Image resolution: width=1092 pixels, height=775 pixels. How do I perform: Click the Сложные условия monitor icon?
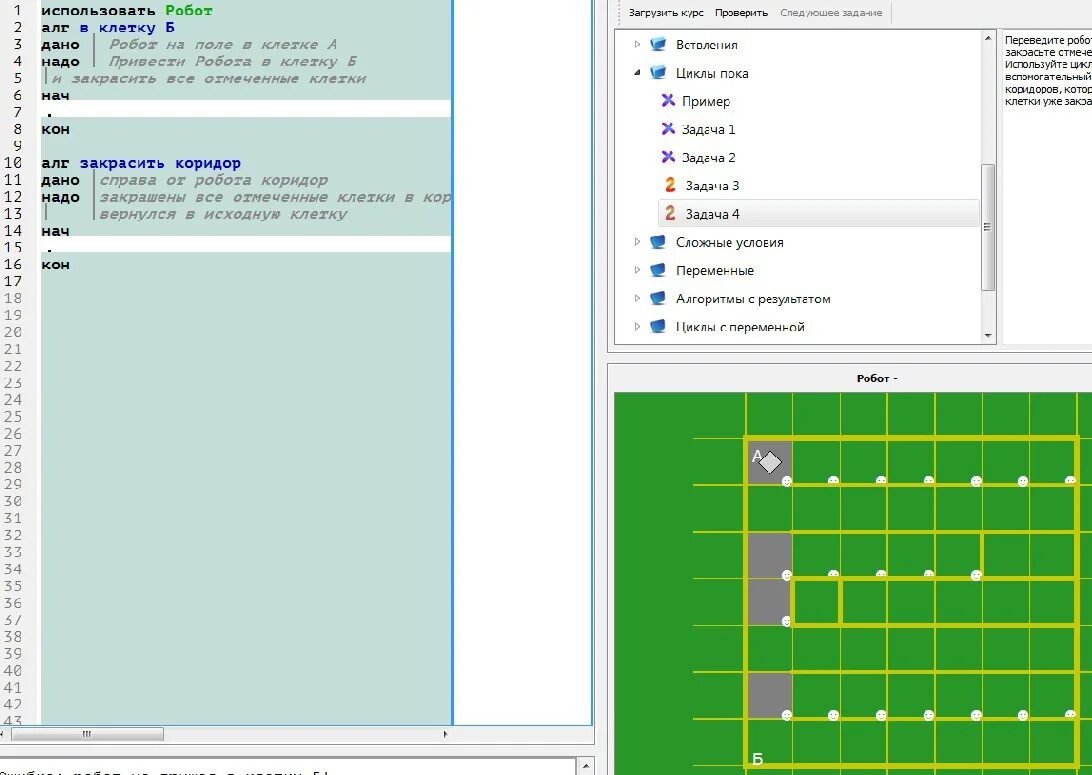click(657, 242)
